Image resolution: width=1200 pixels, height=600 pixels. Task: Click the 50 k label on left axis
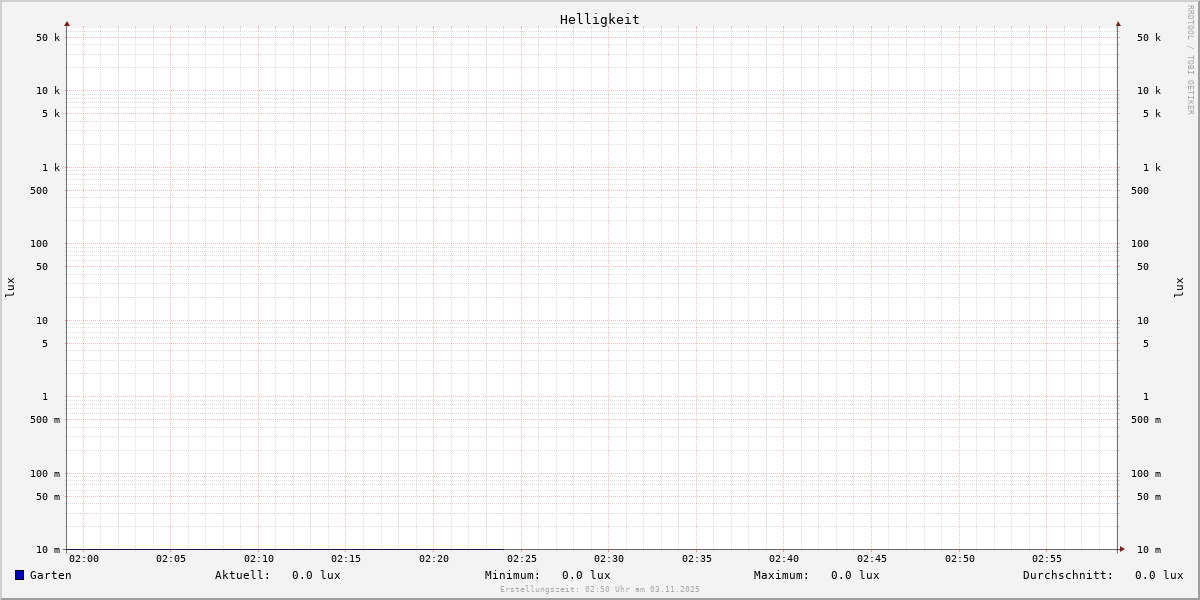48,38
